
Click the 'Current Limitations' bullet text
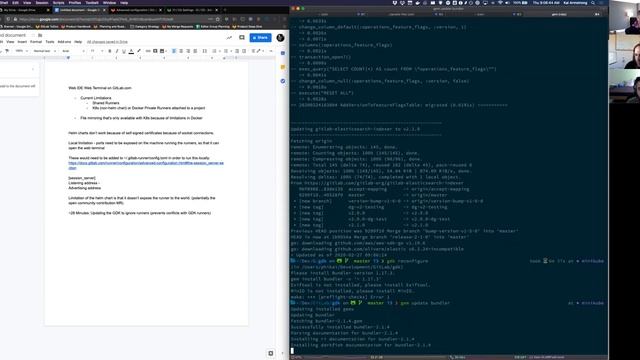coord(96,98)
